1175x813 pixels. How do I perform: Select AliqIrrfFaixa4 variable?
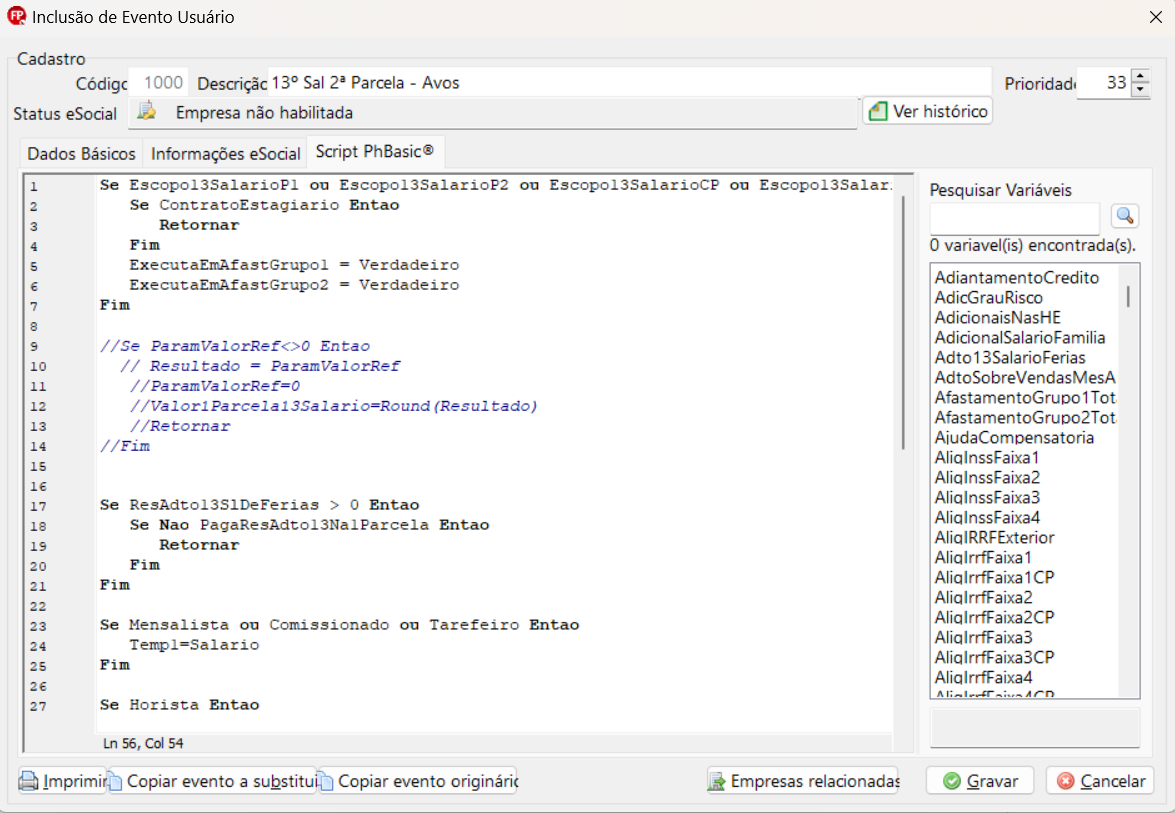point(983,677)
